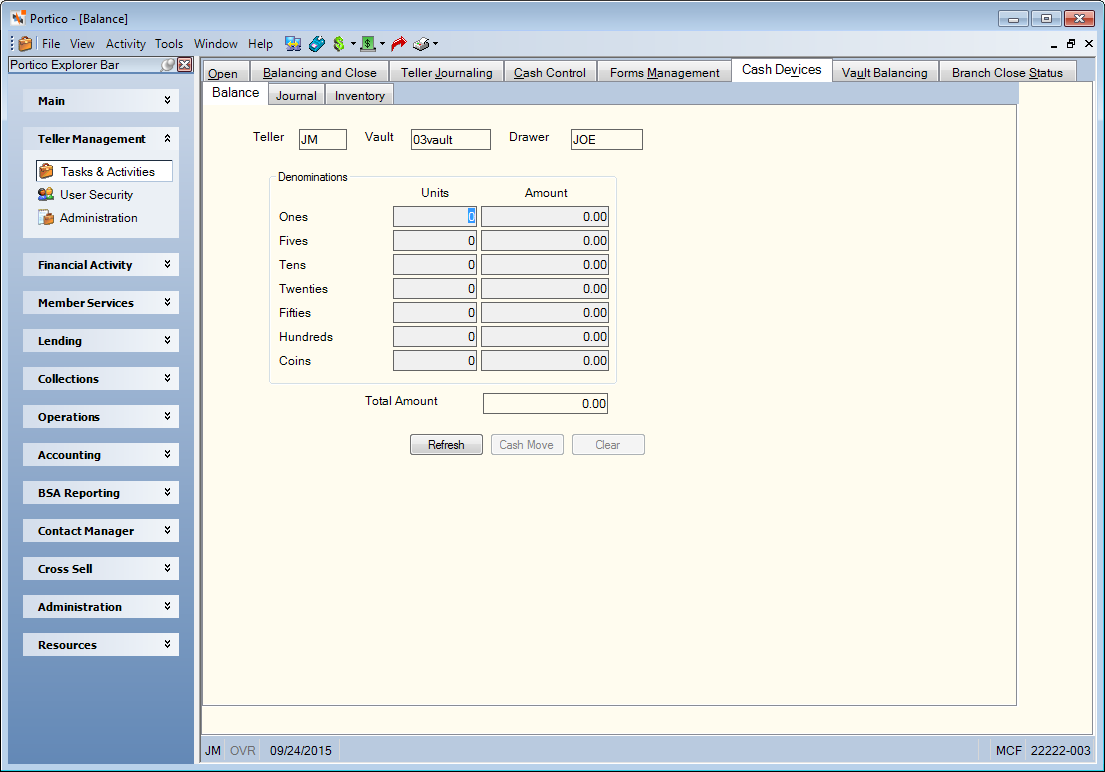
Task: Switch to the Forms Management tab
Action: [x=665, y=73]
